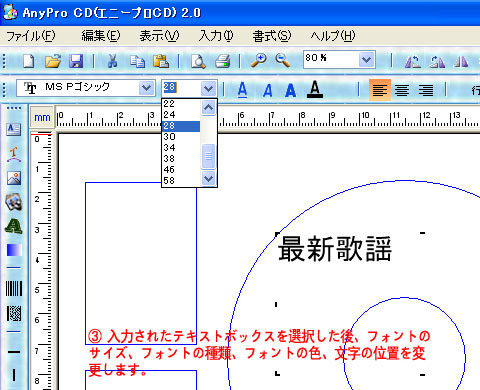Open a file with the folder icon
The height and width of the screenshot is (390, 480).
53,61
